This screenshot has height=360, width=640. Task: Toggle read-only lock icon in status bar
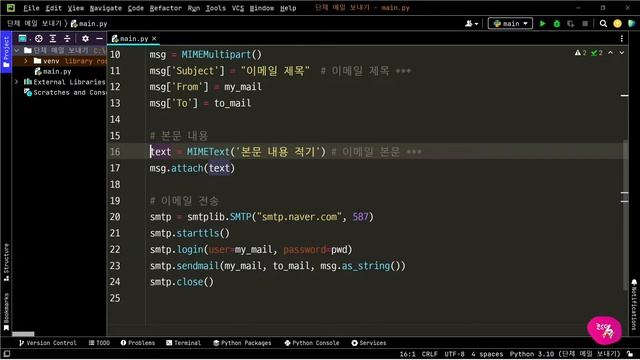pos(631,354)
